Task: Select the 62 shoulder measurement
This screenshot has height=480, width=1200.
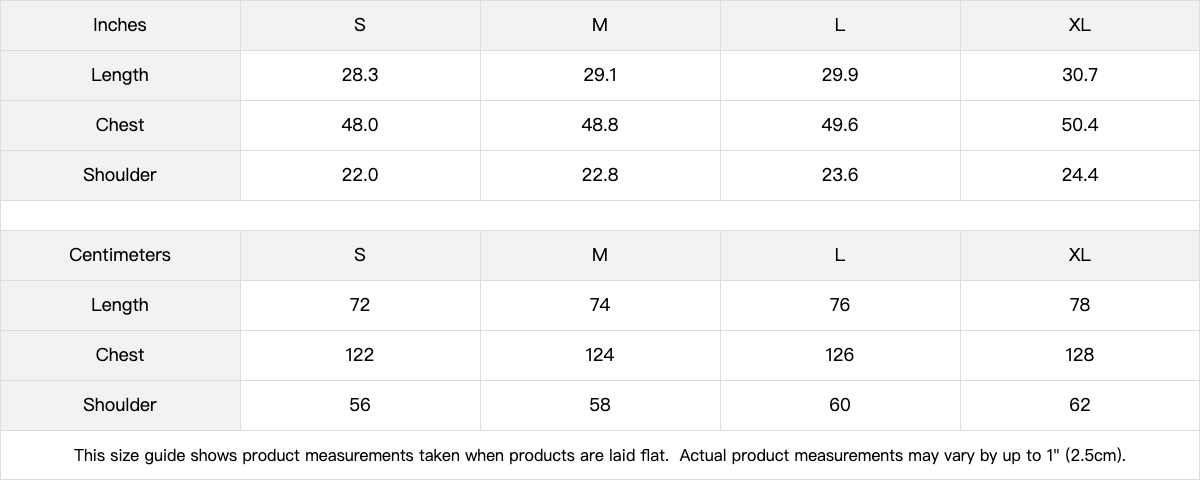Action: [x=1080, y=405]
